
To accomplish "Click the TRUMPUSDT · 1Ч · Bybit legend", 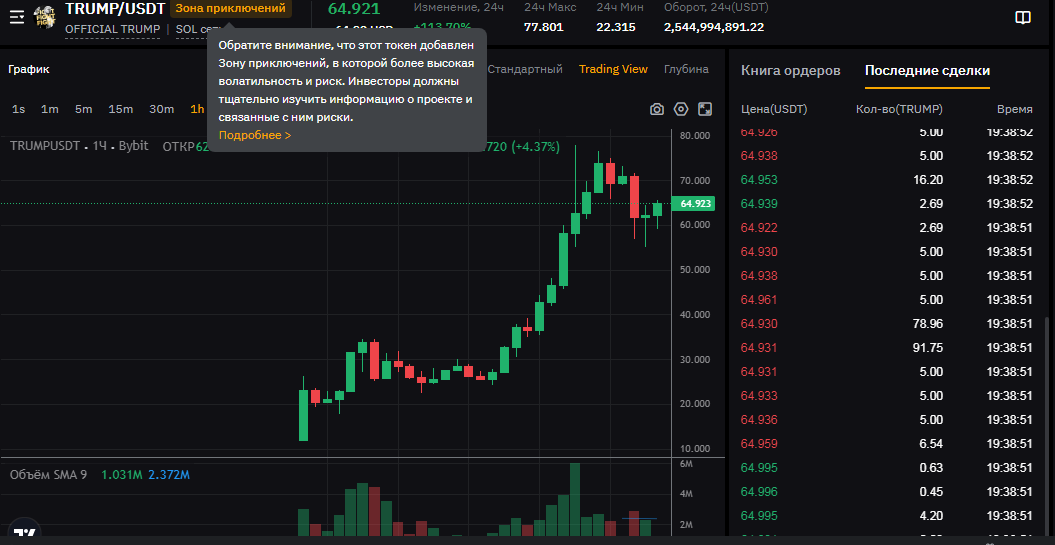I will pyautogui.click(x=79, y=145).
